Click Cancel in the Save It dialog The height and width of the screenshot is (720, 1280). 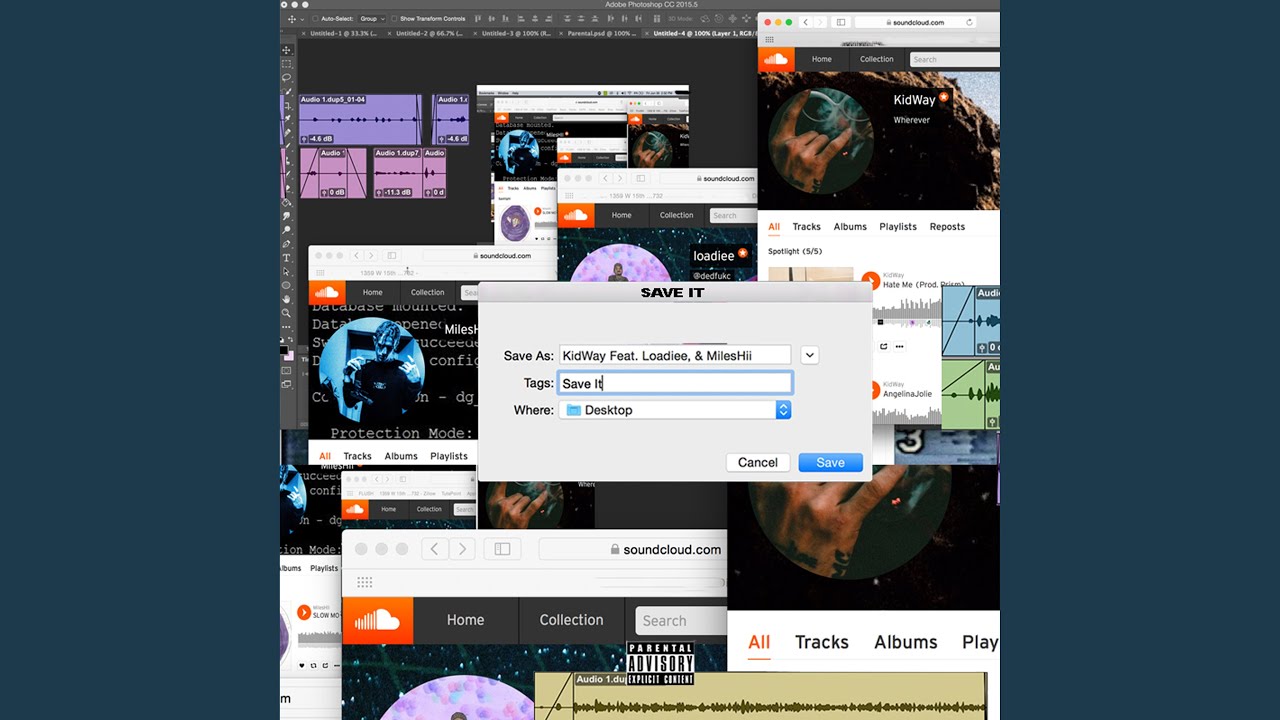pos(758,462)
